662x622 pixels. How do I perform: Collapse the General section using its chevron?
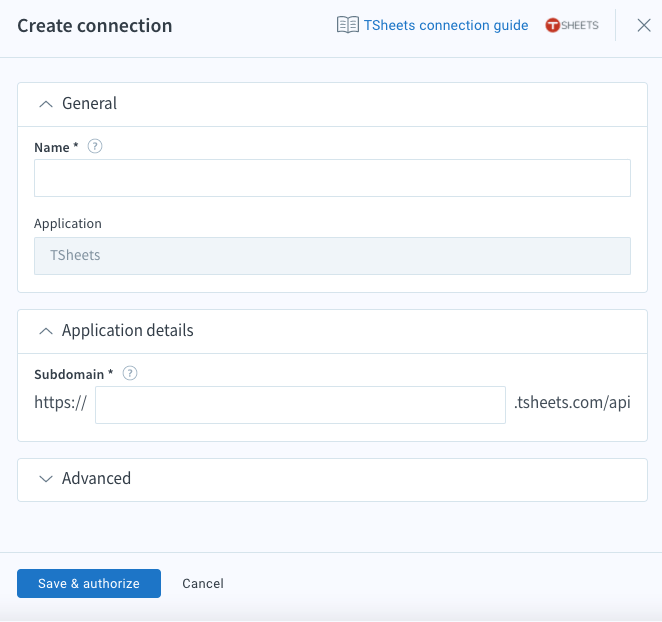click(x=45, y=104)
